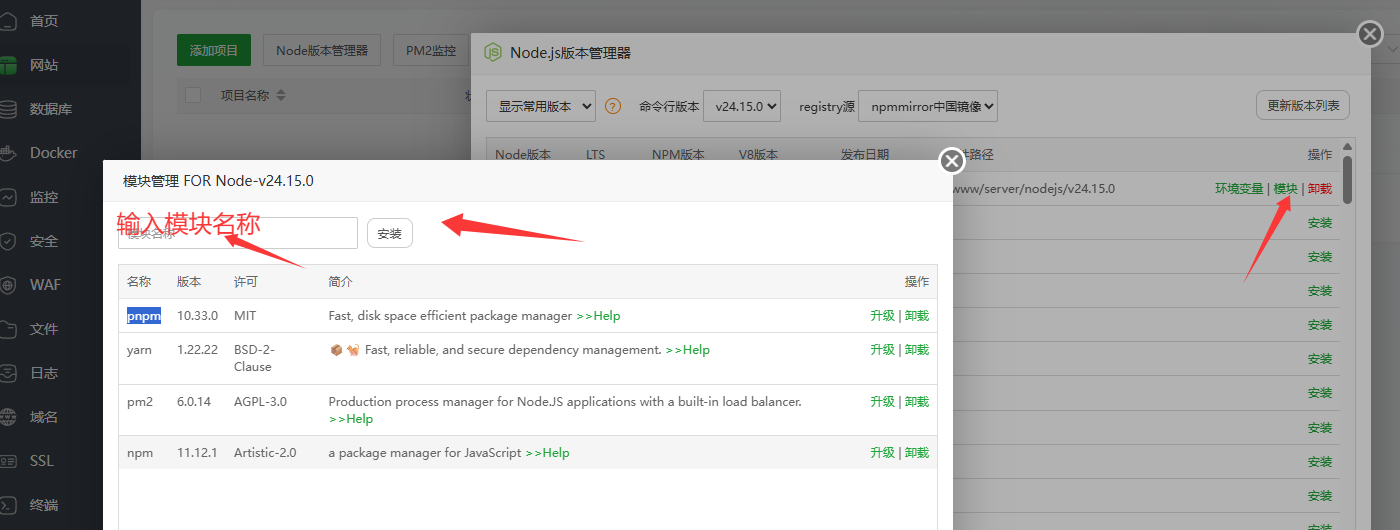Sort by 项目名称 using the sort arrows
The height and width of the screenshot is (530, 1400).
coord(281,96)
